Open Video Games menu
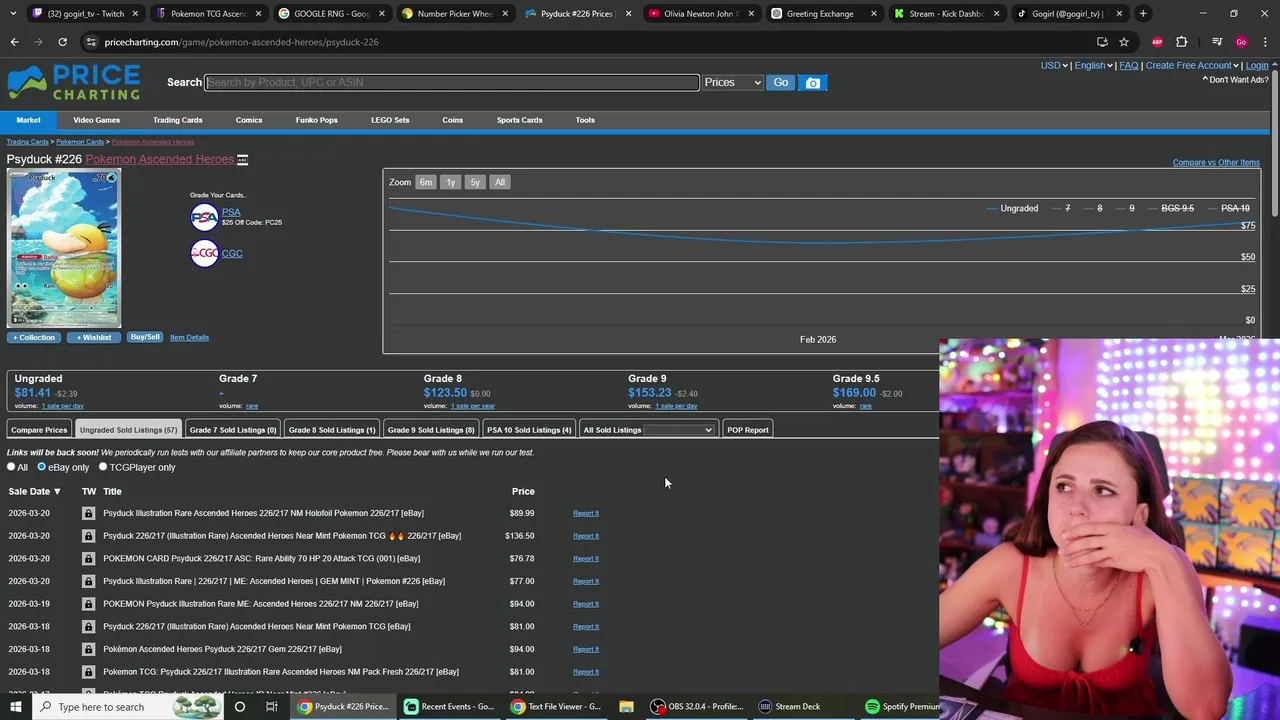The image size is (1280, 720). (96, 120)
